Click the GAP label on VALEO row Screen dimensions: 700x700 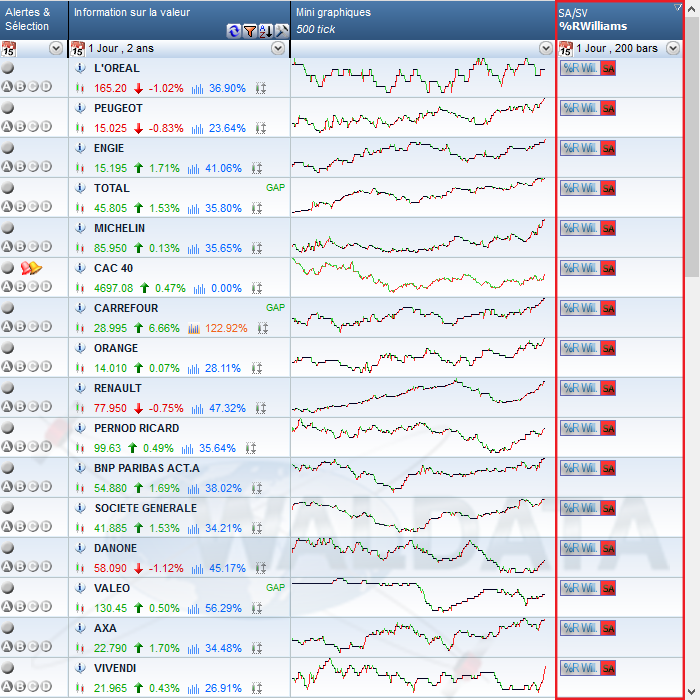click(x=275, y=588)
